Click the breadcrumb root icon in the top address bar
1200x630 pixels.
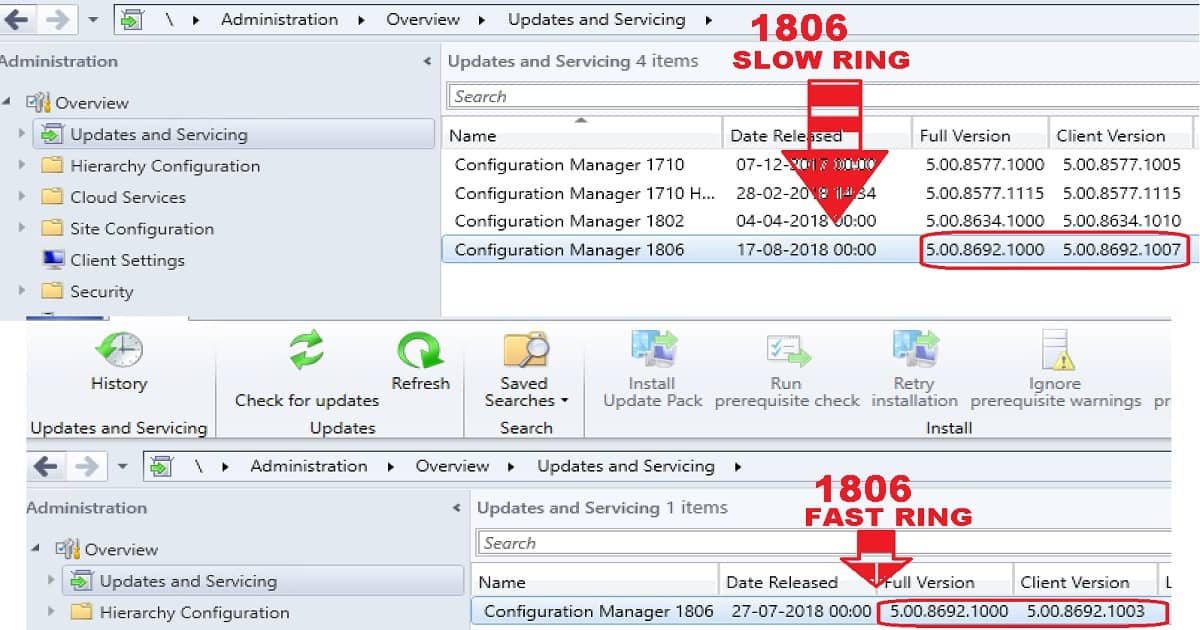(x=134, y=20)
